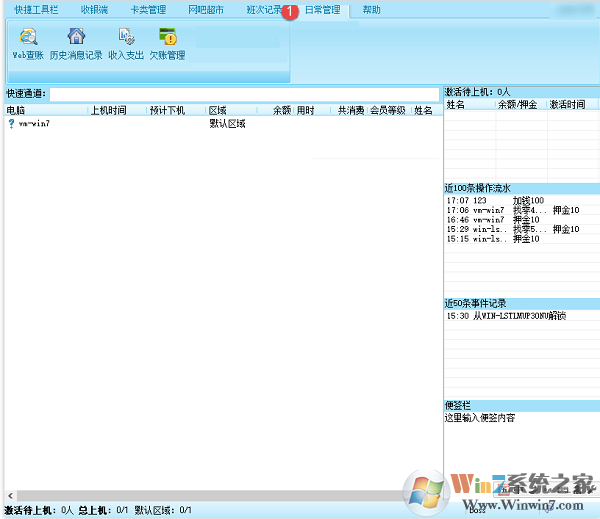Click the 激活时间 column header
The height and width of the screenshot is (519, 600).
tap(572, 104)
